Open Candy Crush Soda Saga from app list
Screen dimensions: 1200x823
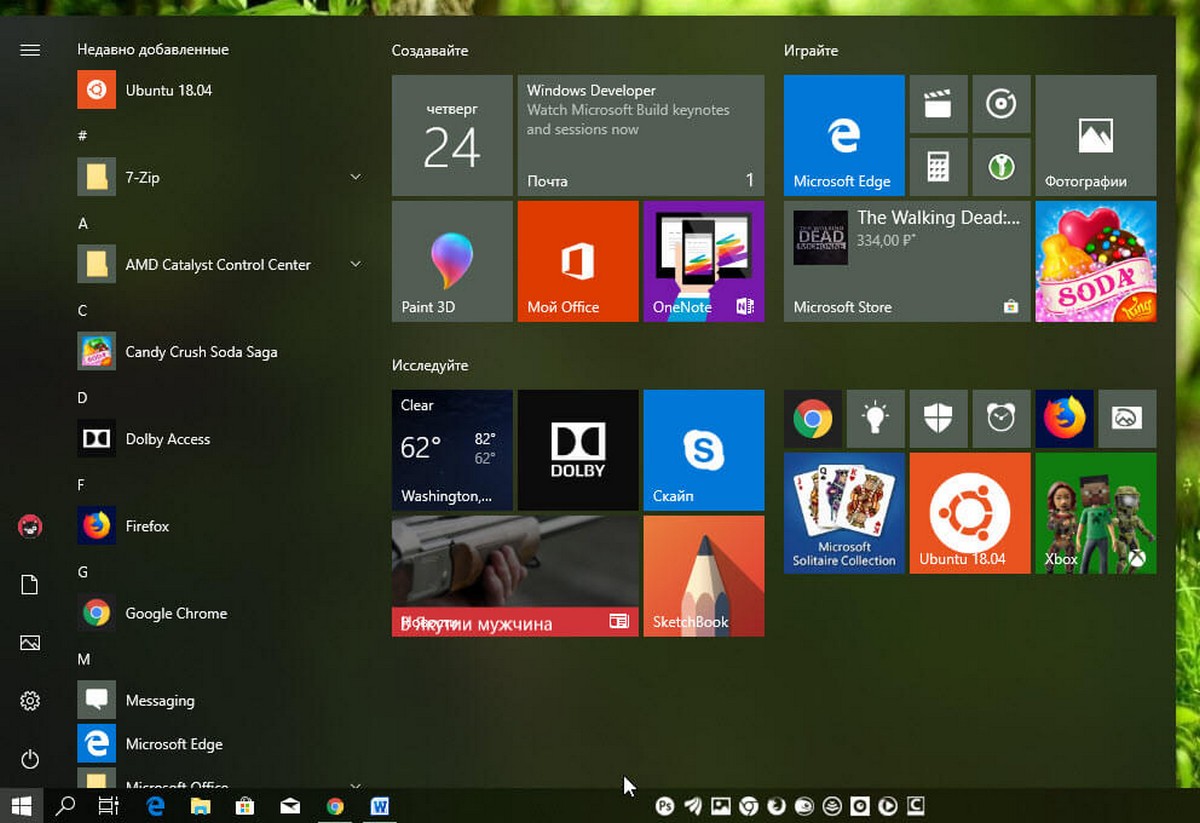[x=220, y=352]
